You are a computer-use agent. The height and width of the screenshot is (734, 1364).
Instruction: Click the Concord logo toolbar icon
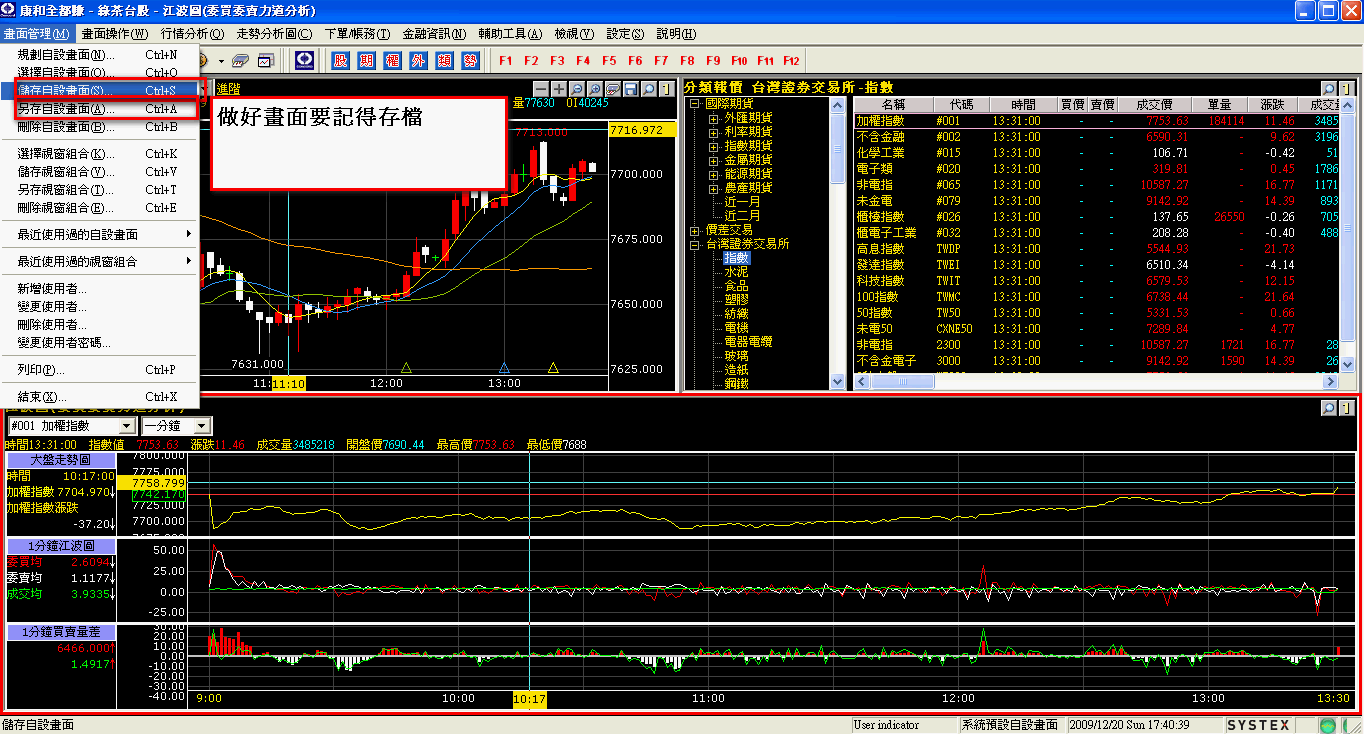point(304,61)
